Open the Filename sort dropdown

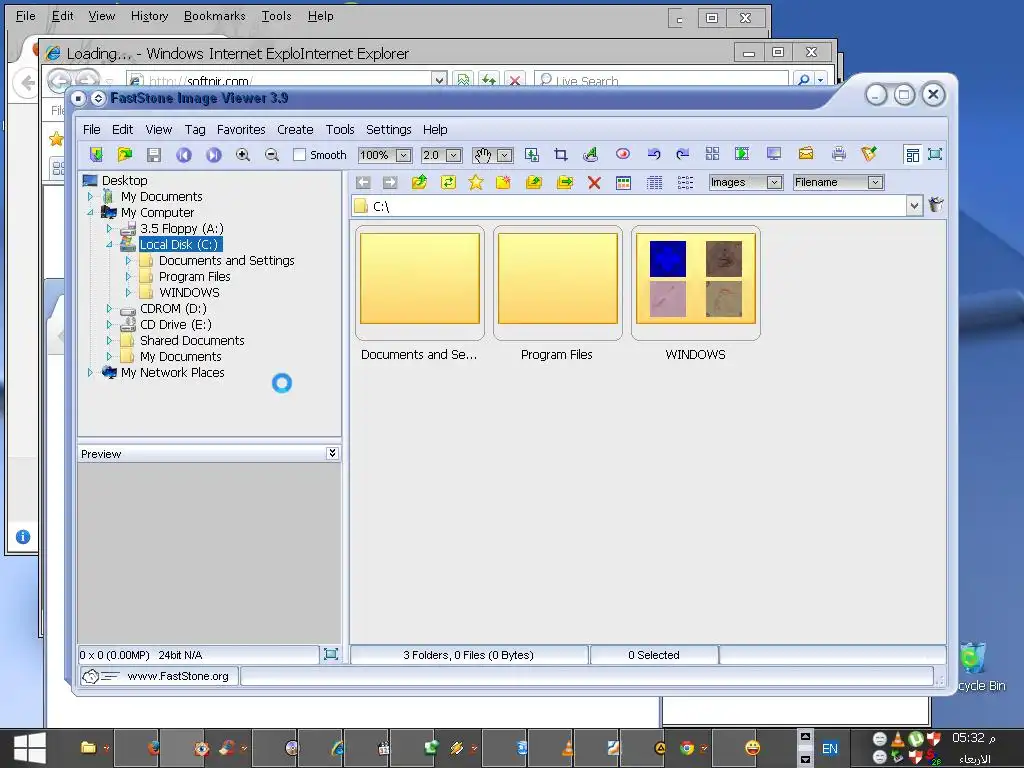(x=876, y=182)
